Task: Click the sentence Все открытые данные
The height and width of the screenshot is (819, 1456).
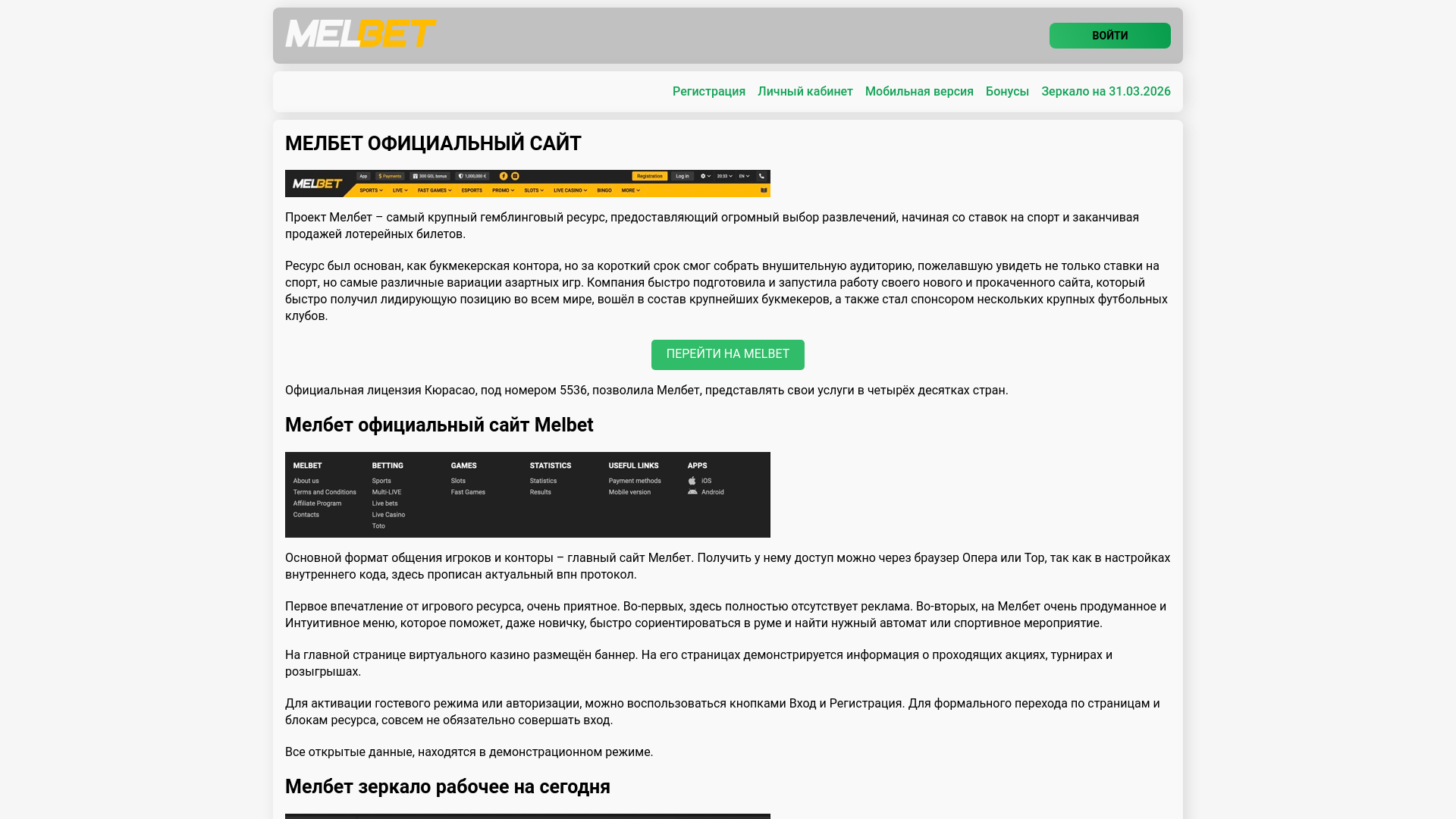Action: [469, 752]
